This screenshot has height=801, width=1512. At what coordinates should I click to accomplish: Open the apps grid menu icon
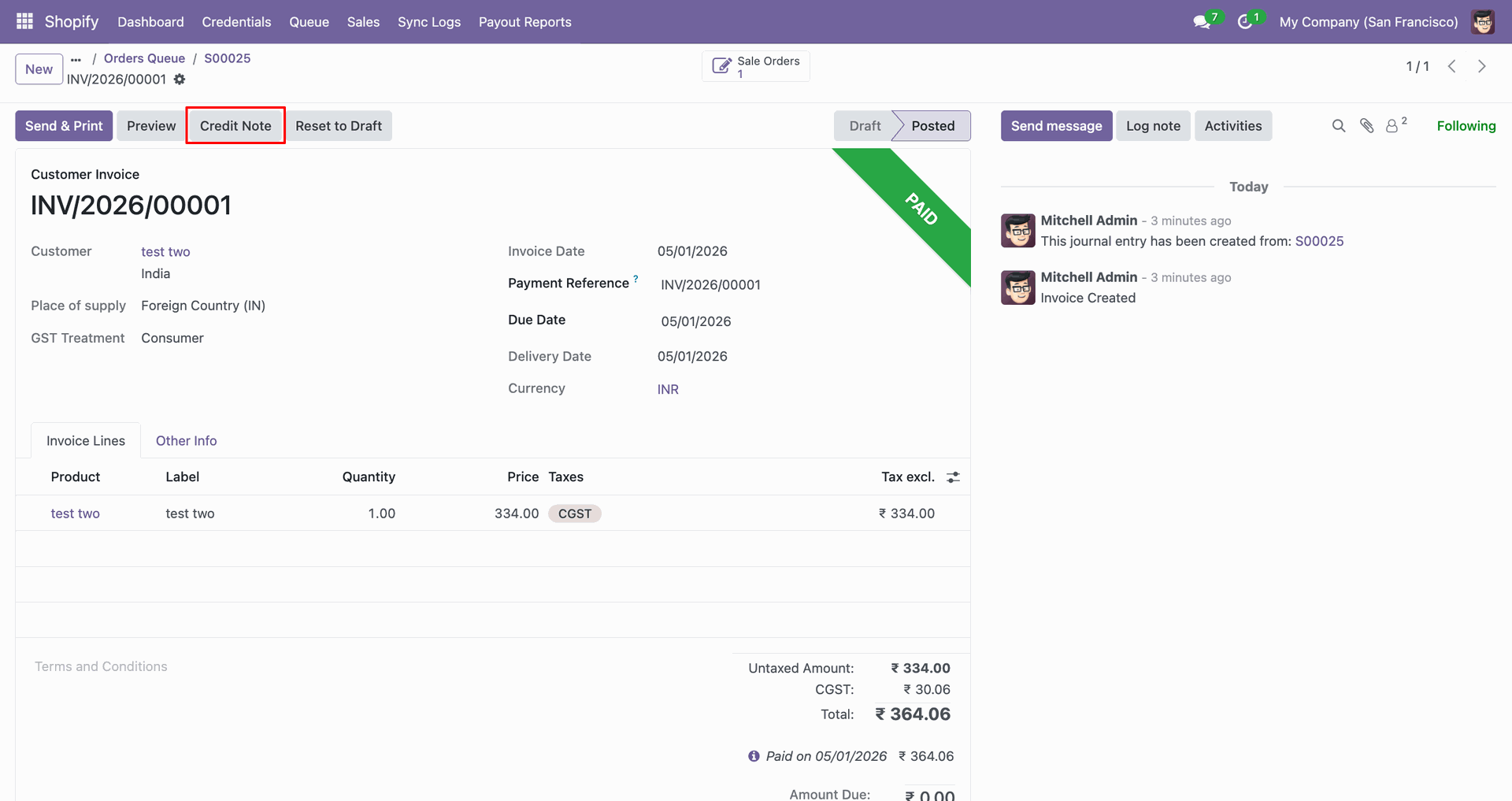coord(24,21)
